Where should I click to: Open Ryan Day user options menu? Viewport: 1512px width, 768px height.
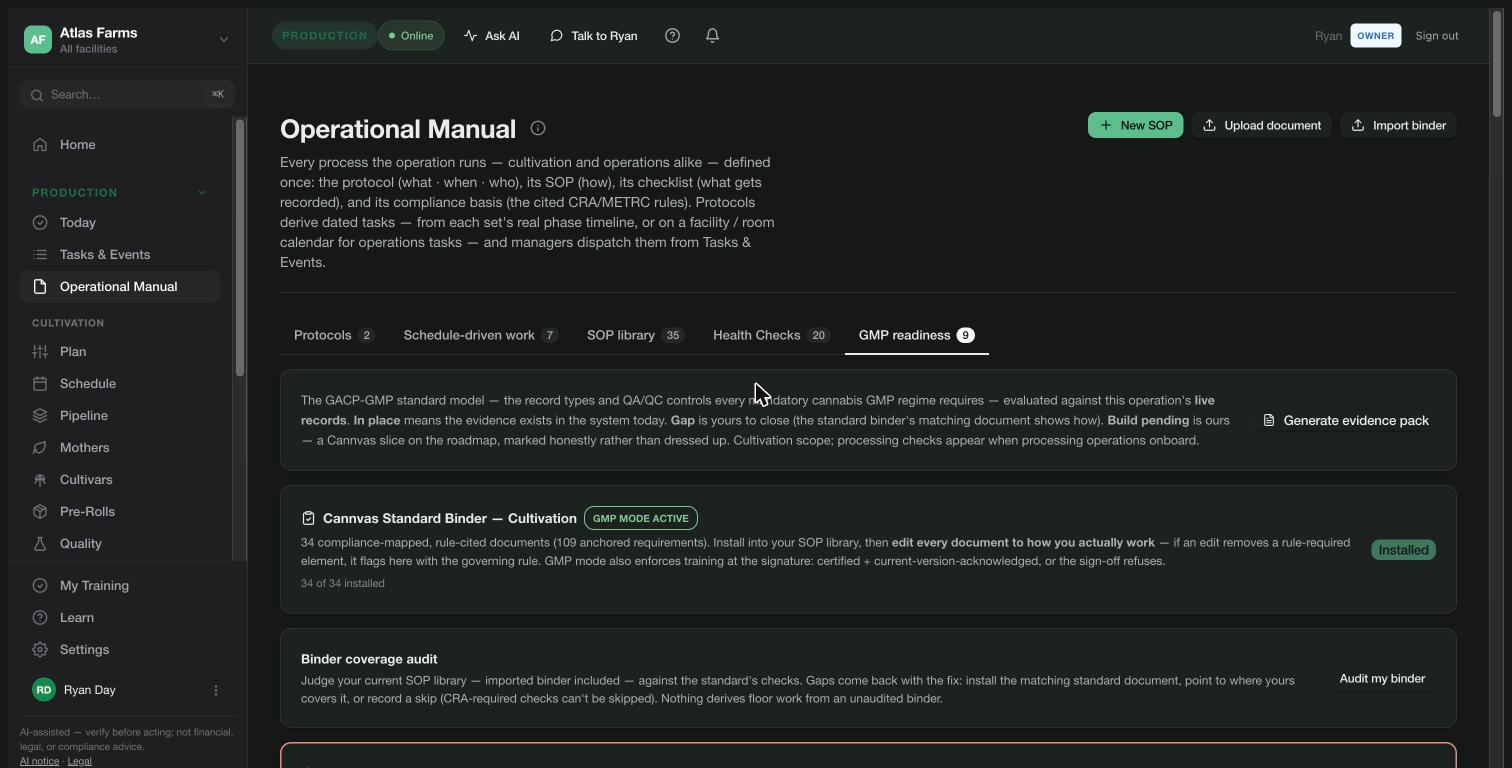[x=216, y=691]
